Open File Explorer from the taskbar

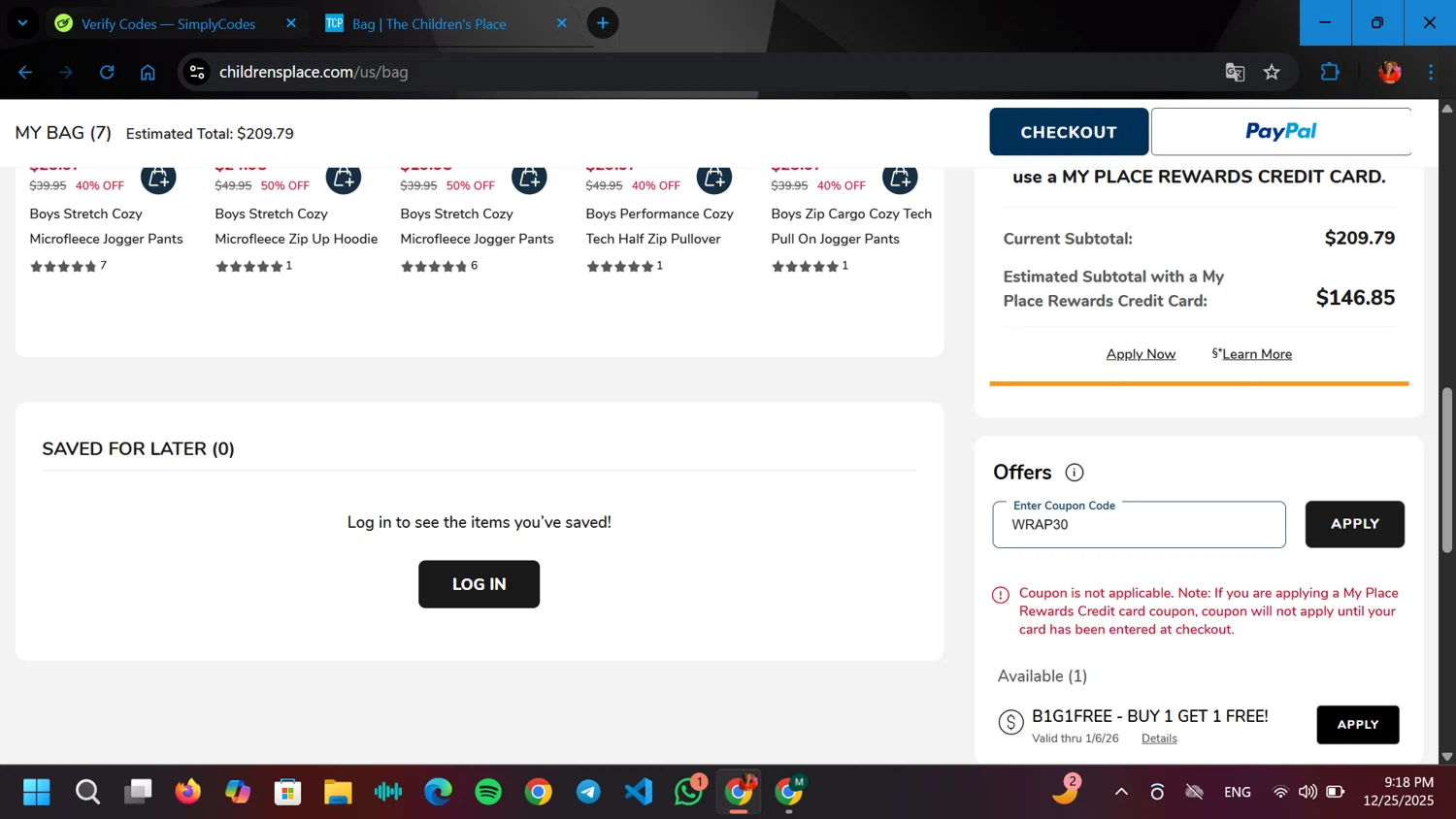[338, 792]
